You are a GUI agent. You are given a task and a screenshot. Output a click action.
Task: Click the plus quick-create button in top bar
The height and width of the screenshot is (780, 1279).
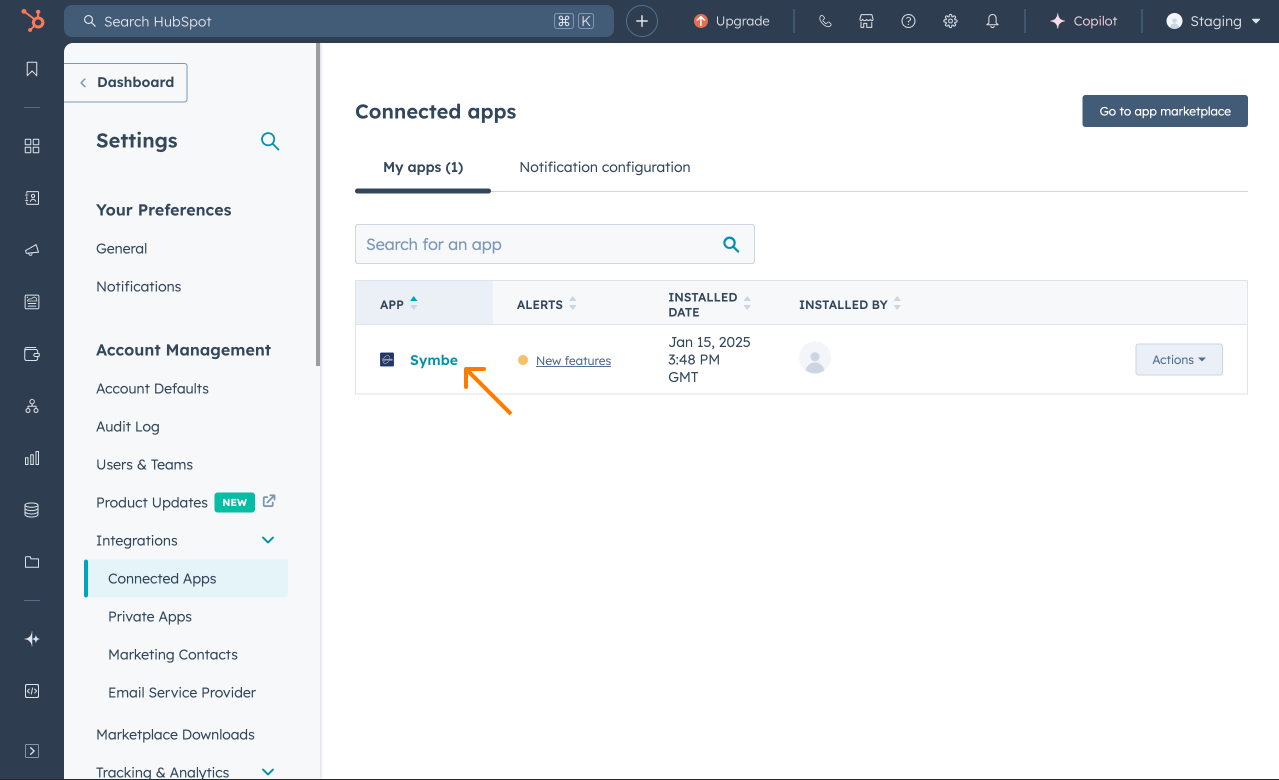(x=642, y=21)
